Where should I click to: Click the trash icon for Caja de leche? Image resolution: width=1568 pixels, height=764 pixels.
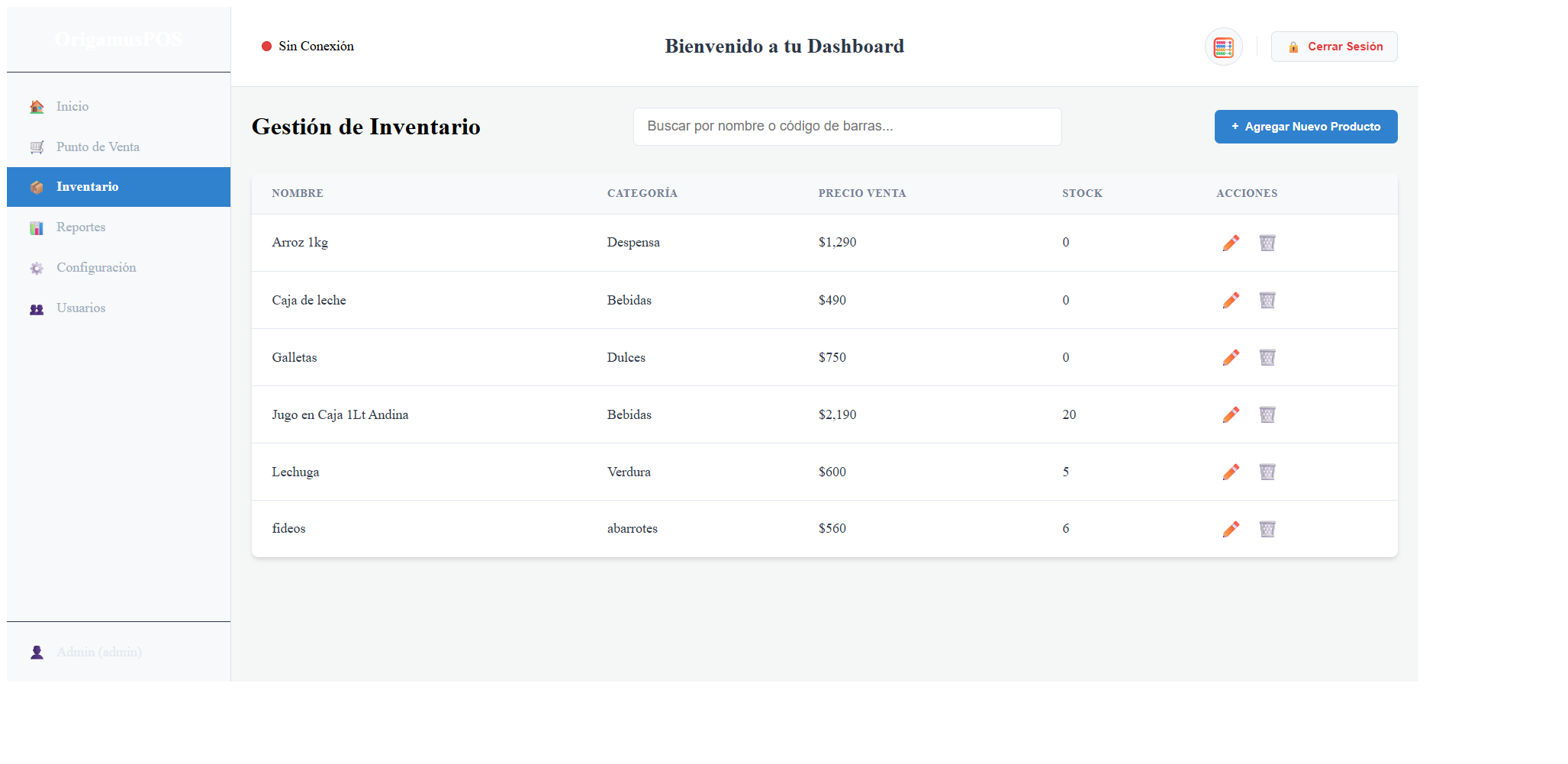point(1267,300)
